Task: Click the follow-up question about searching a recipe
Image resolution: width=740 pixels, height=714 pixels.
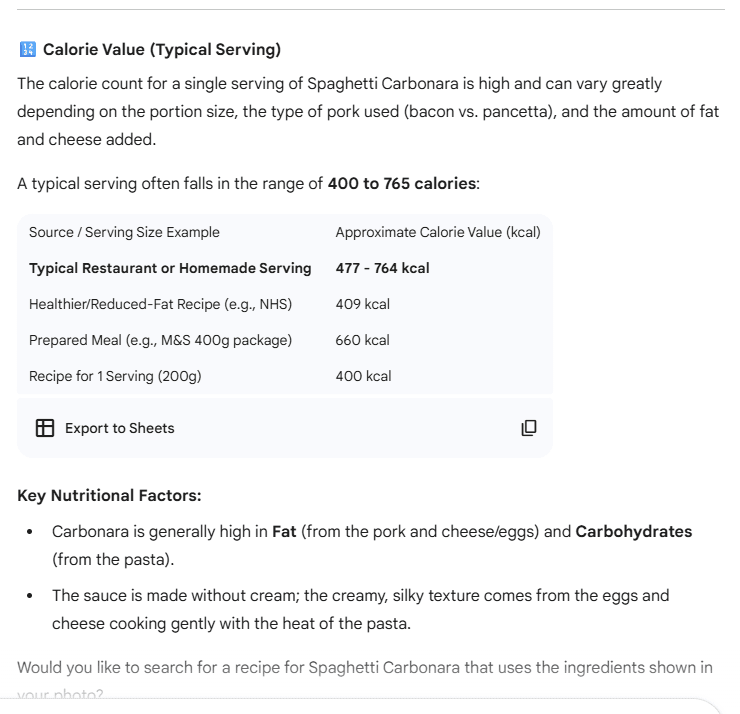Action: click(x=365, y=667)
